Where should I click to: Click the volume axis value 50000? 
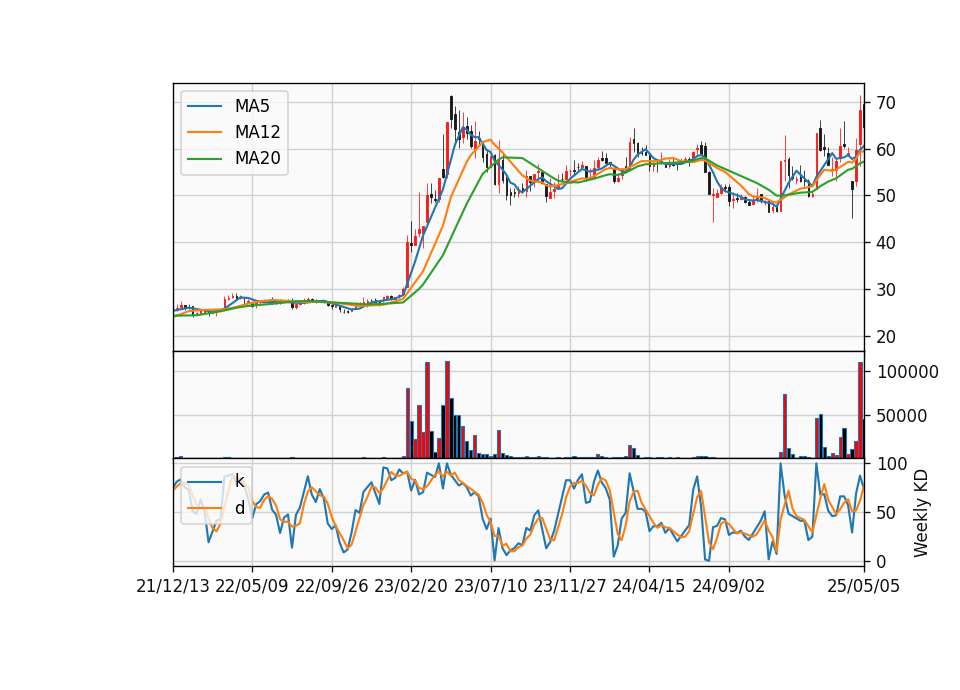902,416
